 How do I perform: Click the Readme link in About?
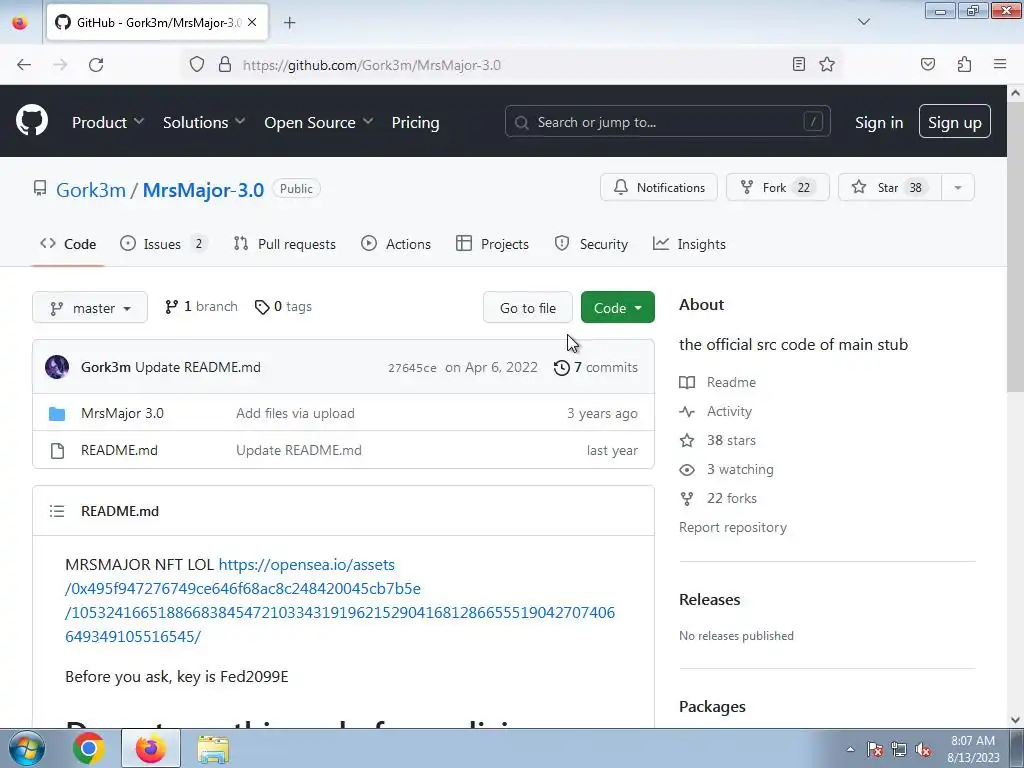pos(718,382)
